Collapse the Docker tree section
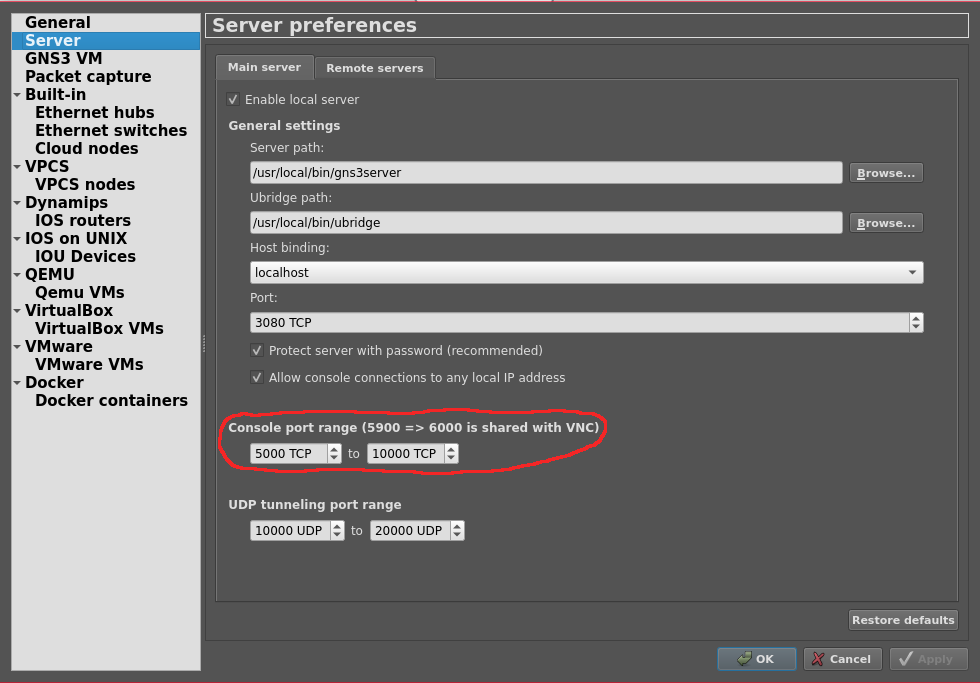The image size is (980, 683). pyautogui.click(x=17, y=383)
